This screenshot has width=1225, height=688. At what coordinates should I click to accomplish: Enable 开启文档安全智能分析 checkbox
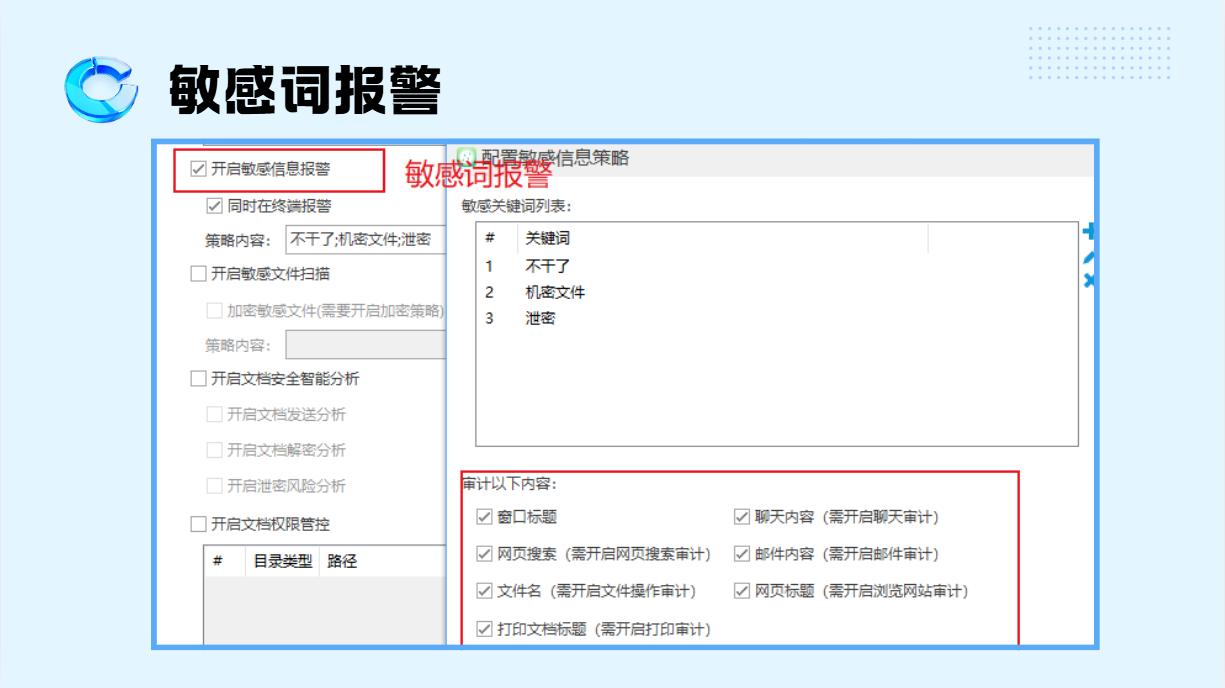click(x=198, y=379)
